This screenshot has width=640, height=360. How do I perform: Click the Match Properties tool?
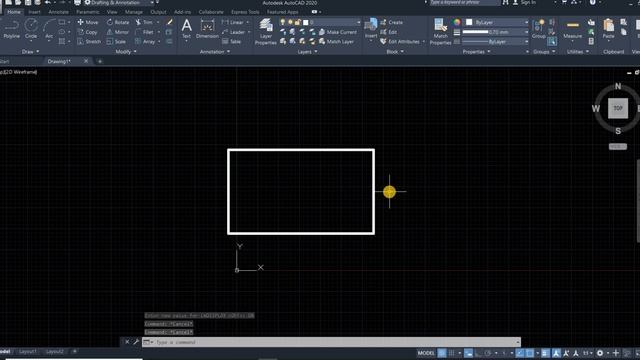(440, 31)
